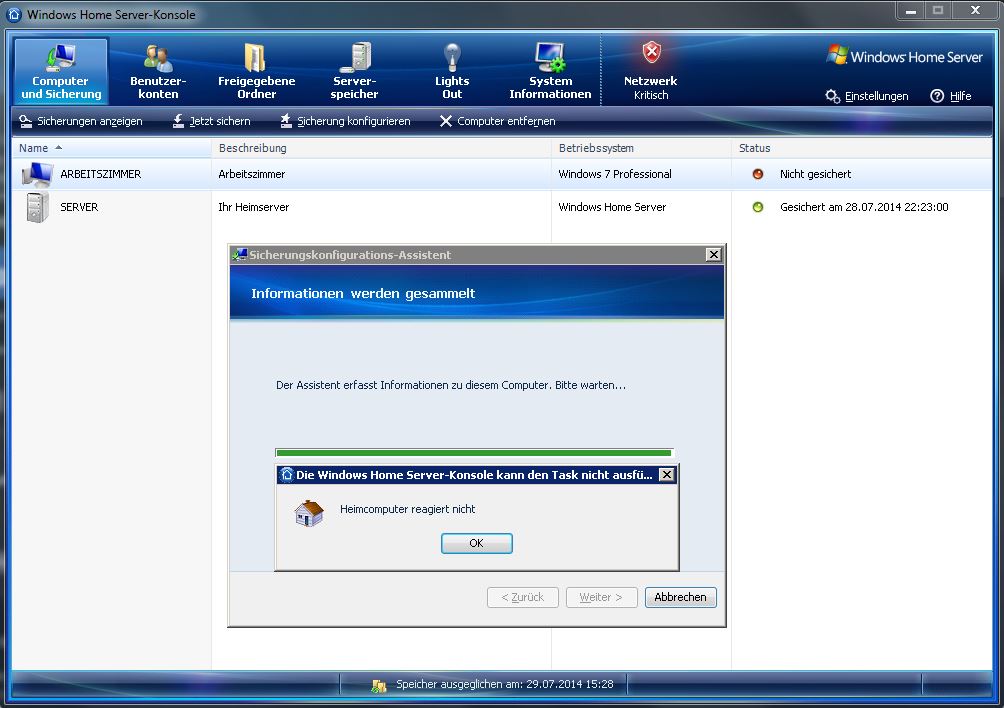Click 'Arbeitszimmer' description cell
Screen dimensions: 1004x708
(x=252, y=174)
